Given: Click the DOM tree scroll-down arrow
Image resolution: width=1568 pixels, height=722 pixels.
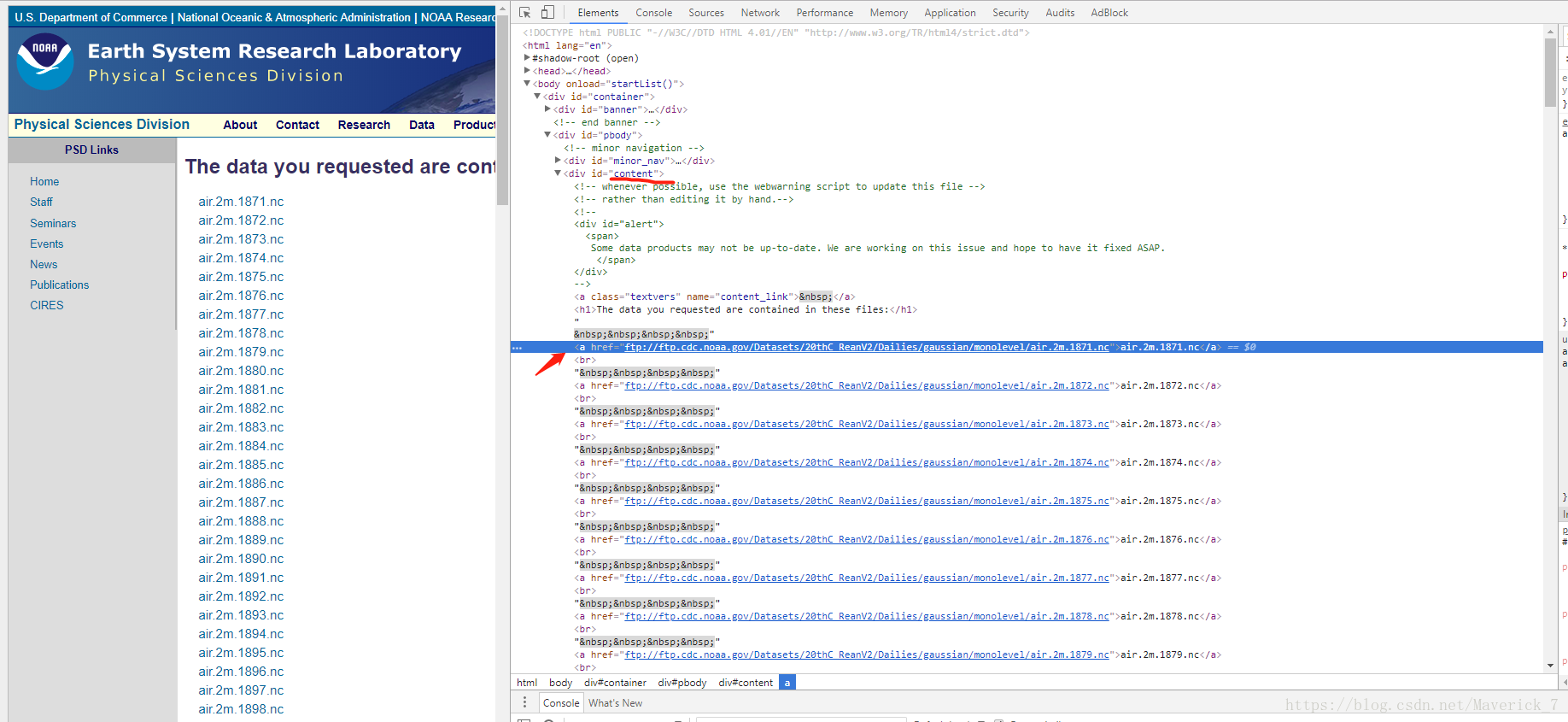Looking at the screenshot, I should pyautogui.click(x=1550, y=666).
